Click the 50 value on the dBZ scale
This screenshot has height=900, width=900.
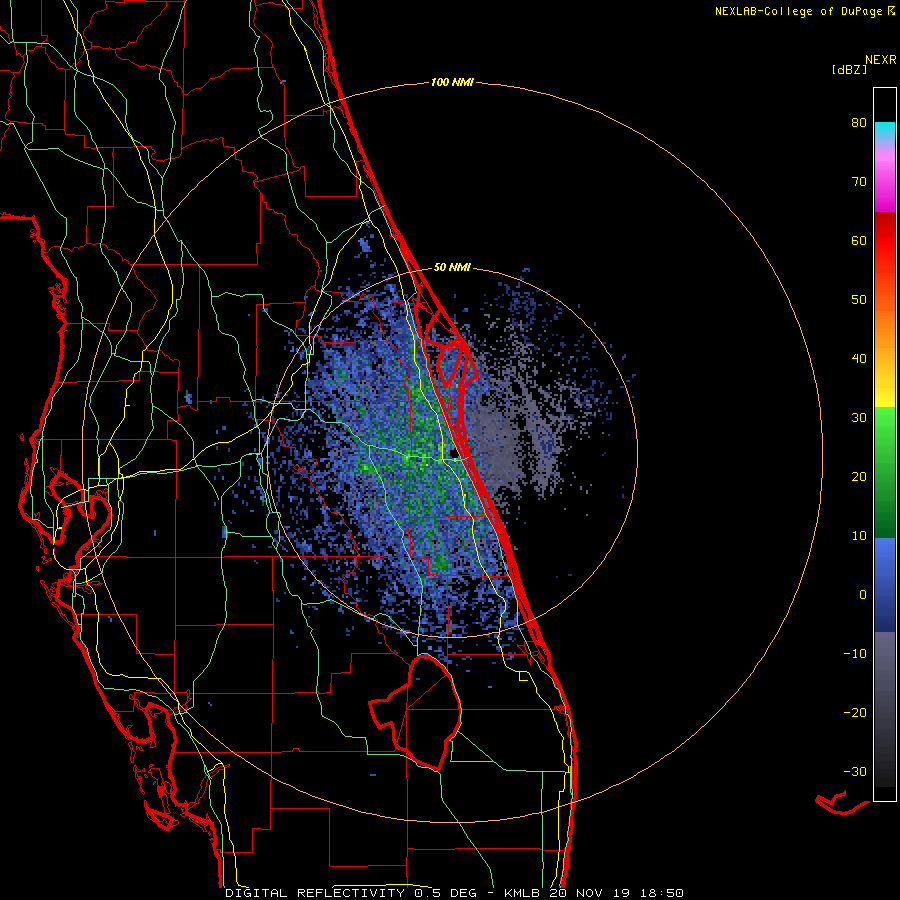point(859,300)
